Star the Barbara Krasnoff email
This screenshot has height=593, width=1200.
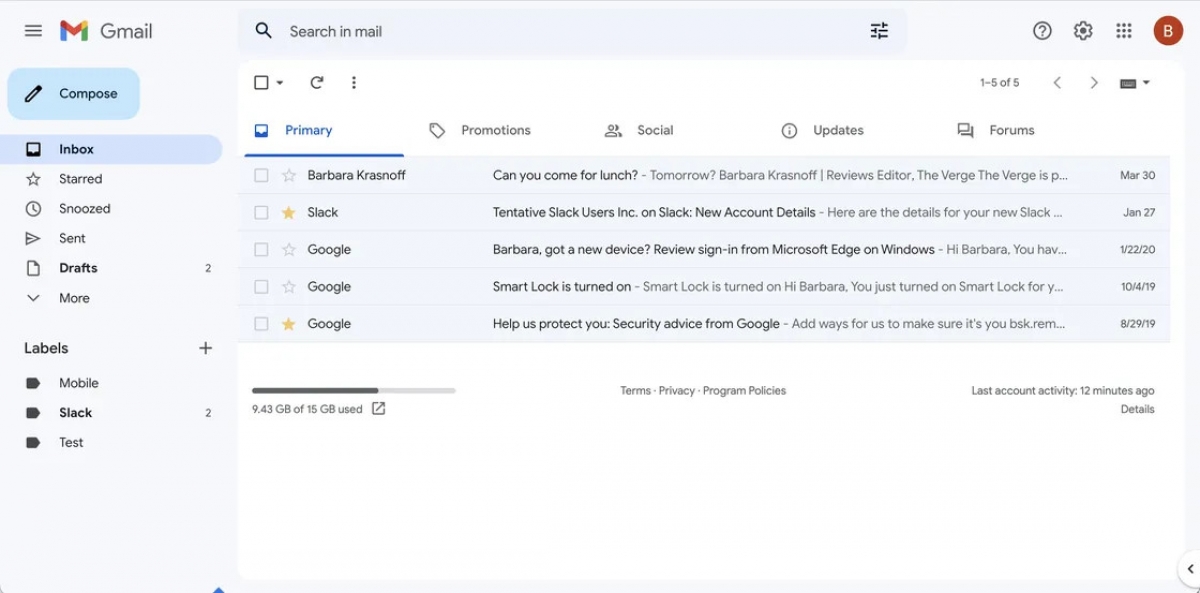tap(289, 175)
